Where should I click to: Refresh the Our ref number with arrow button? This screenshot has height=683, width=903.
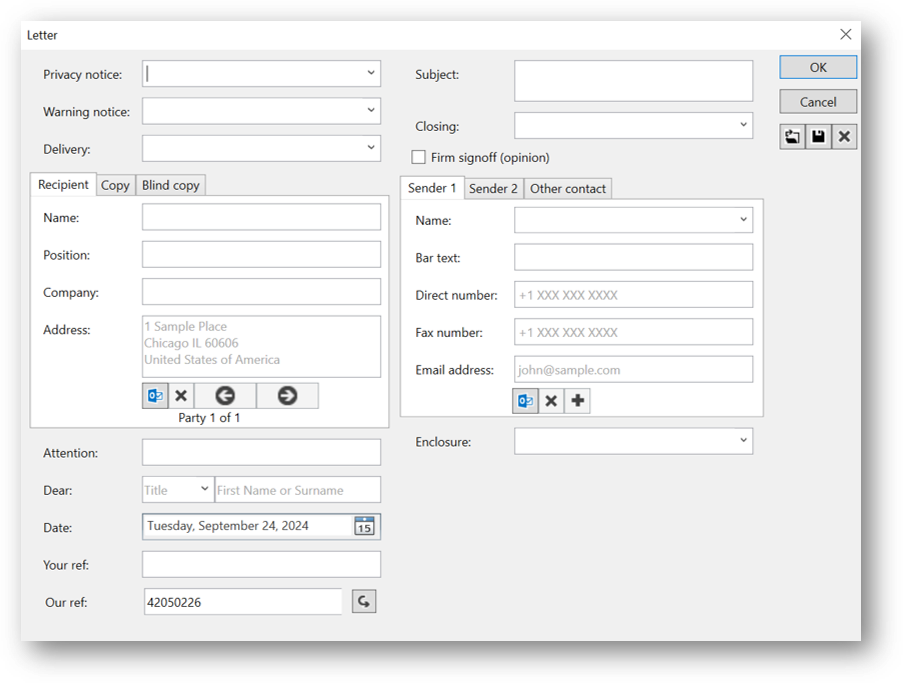364,602
